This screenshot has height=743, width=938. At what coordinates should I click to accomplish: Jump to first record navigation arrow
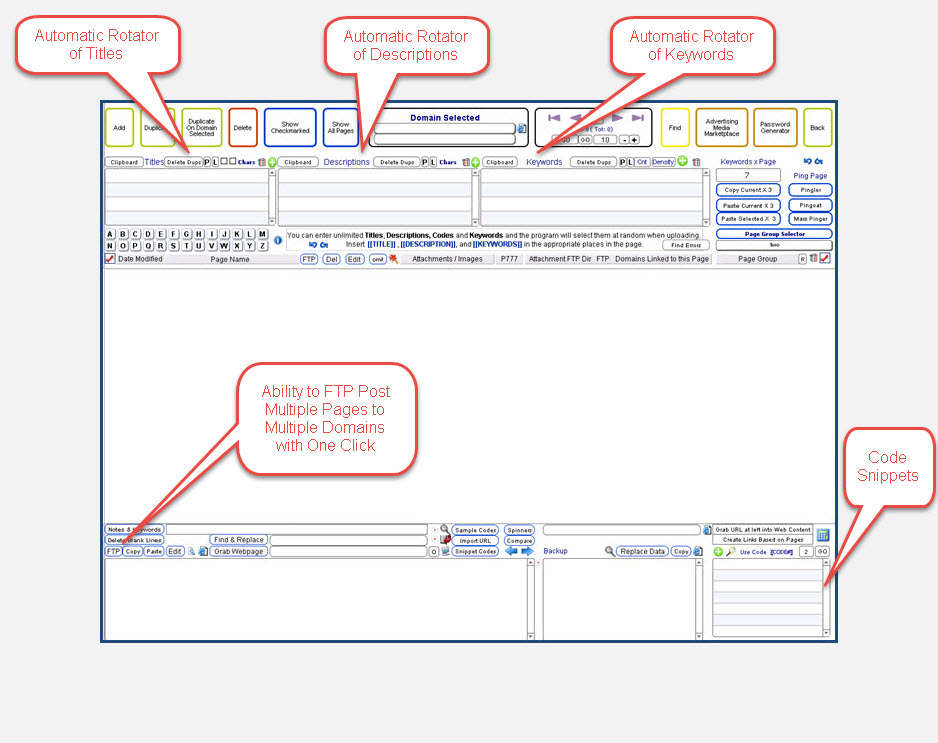coord(554,118)
